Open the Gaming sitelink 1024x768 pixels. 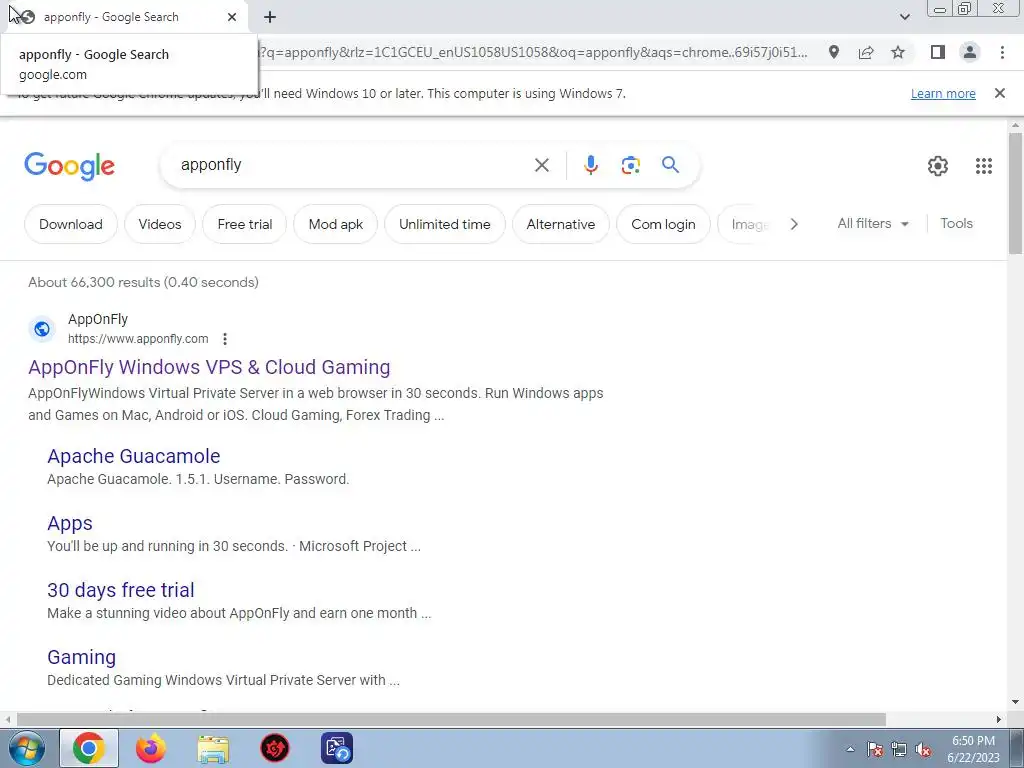click(x=82, y=657)
